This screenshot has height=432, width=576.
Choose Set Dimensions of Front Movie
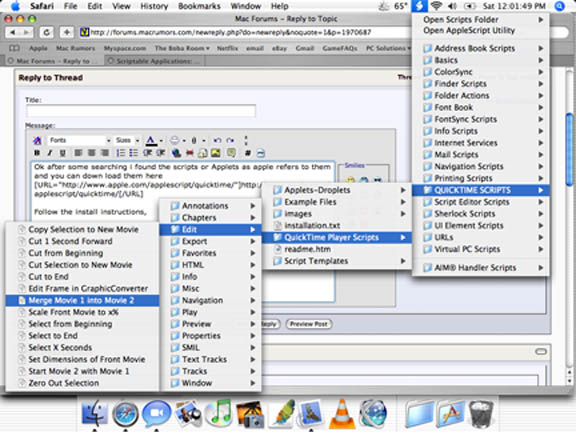point(82,360)
